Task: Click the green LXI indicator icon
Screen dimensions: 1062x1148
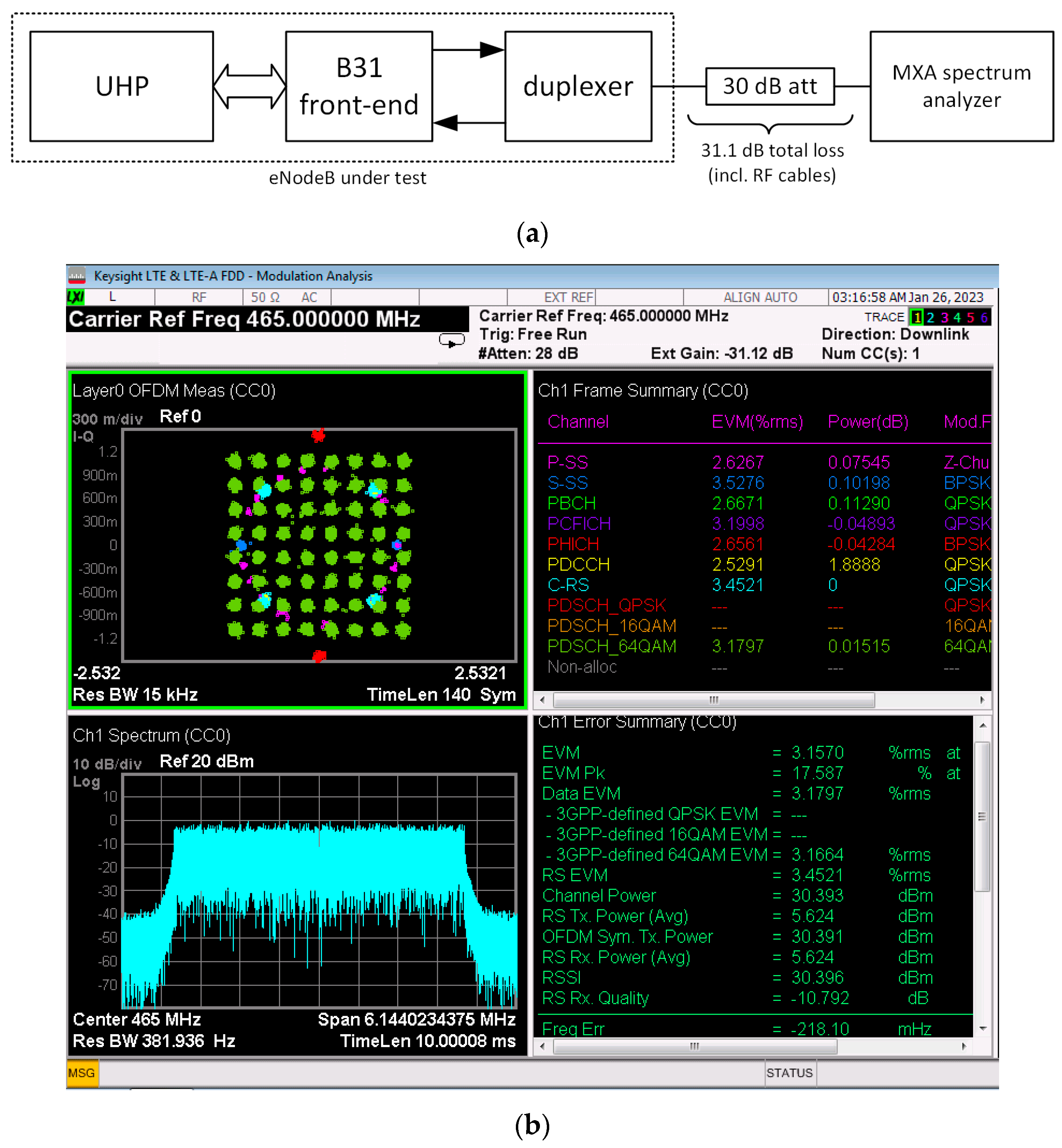Action: coord(75,297)
